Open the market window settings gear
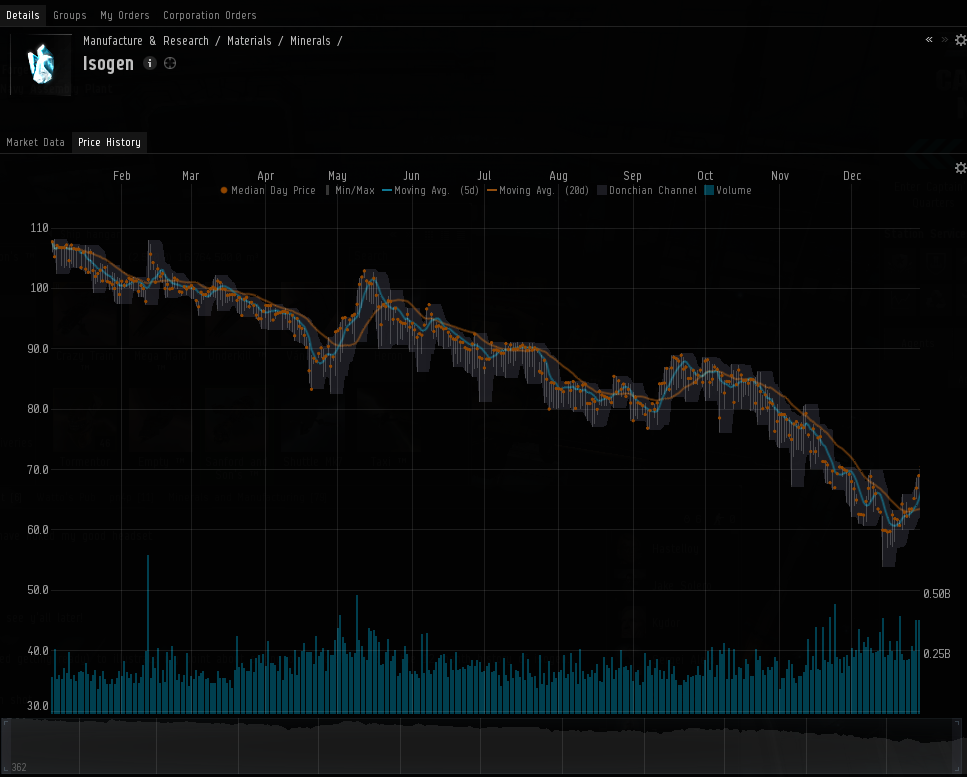This screenshot has width=967, height=777. [x=960, y=40]
